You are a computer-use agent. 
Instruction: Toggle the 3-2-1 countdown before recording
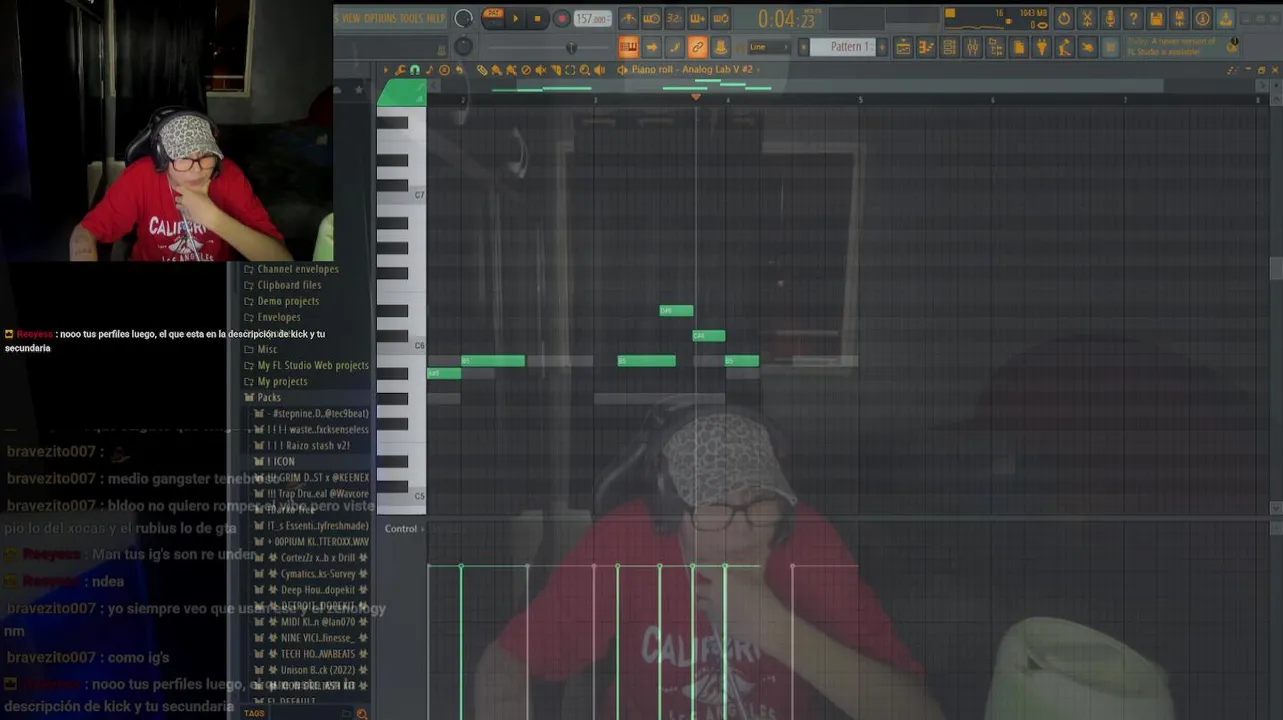pyautogui.click(x=674, y=18)
